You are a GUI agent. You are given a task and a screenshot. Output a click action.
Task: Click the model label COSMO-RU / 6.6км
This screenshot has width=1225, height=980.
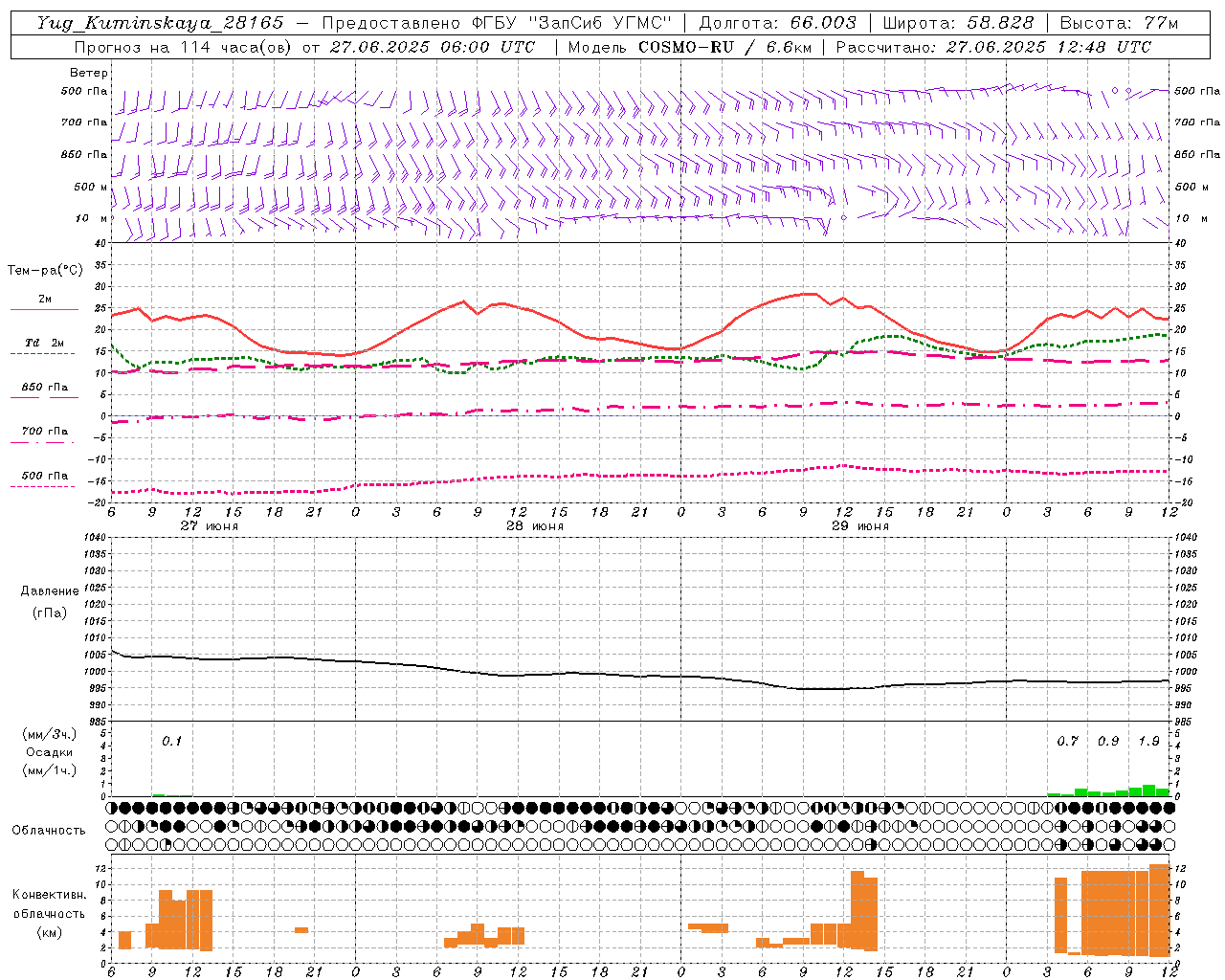(725, 47)
